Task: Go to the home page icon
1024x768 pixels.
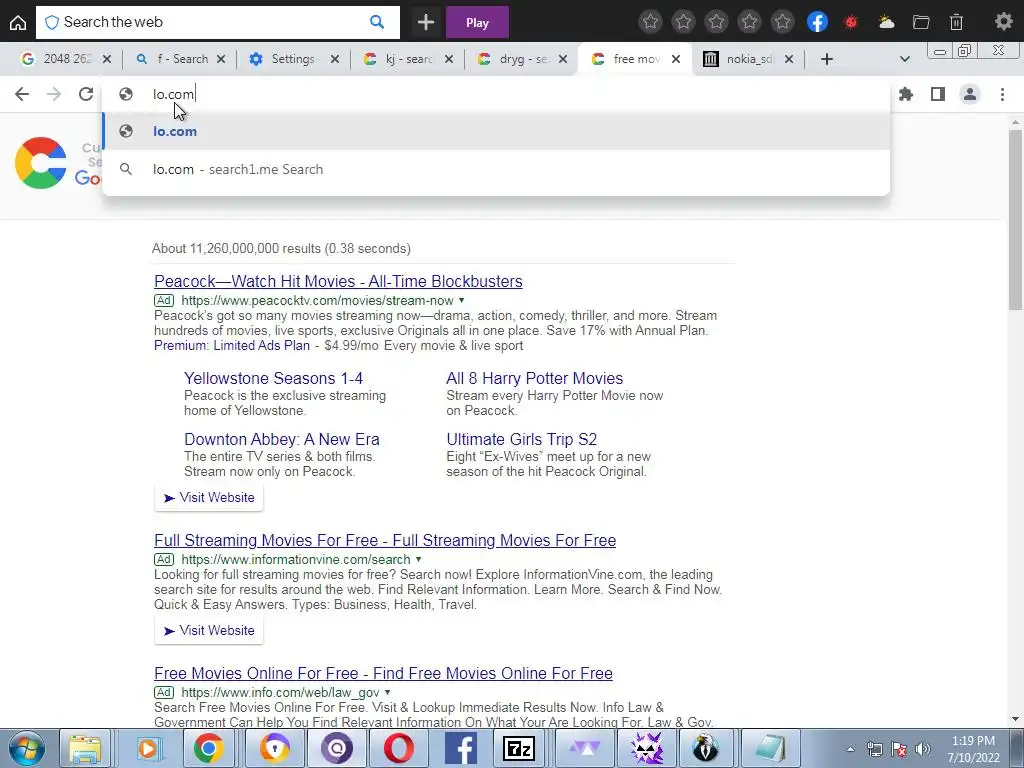Action: 18,22
